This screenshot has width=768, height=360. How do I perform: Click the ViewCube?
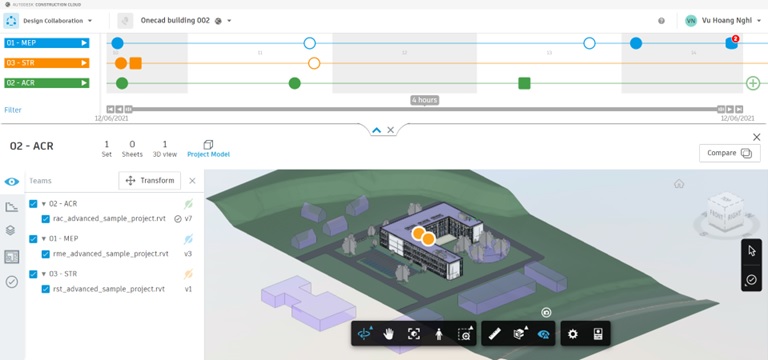coord(725,213)
